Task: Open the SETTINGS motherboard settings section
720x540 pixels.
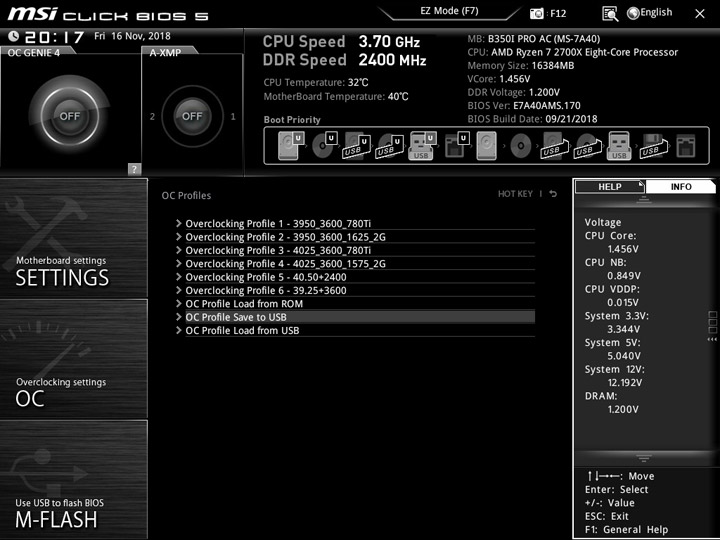Action: click(x=73, y=238)
